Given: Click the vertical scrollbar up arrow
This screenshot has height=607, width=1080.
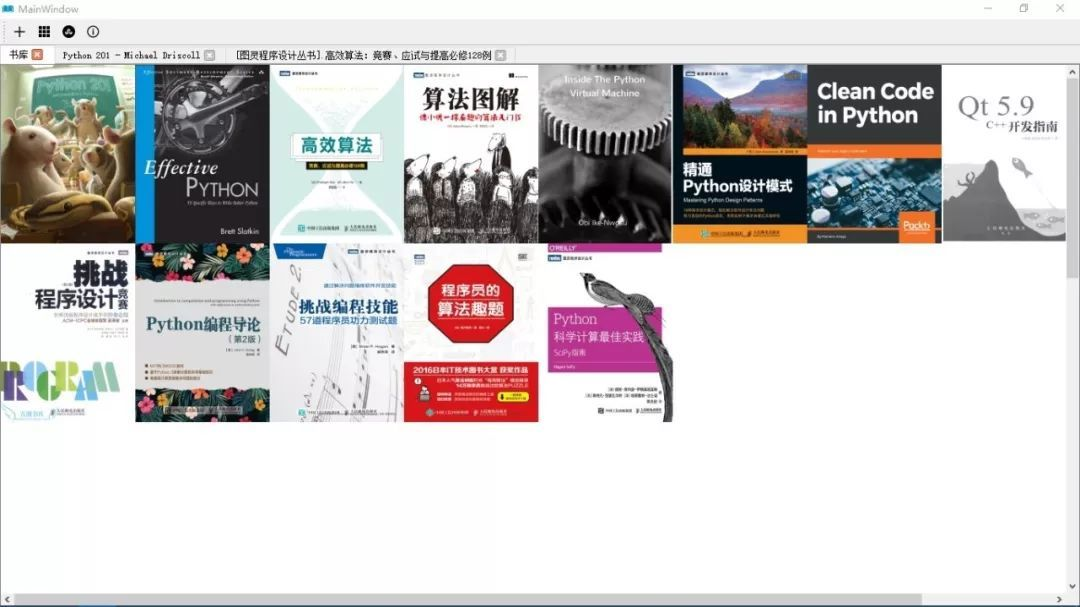Looking at the screenshot, I should click(1072, 72).
